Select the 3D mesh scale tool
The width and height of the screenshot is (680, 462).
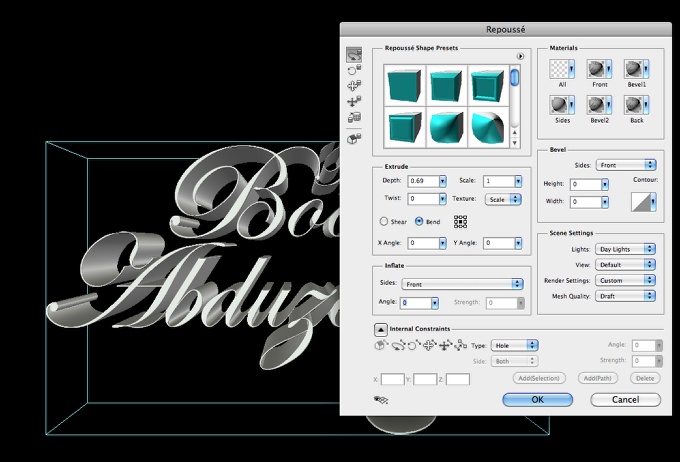[353, 118]
